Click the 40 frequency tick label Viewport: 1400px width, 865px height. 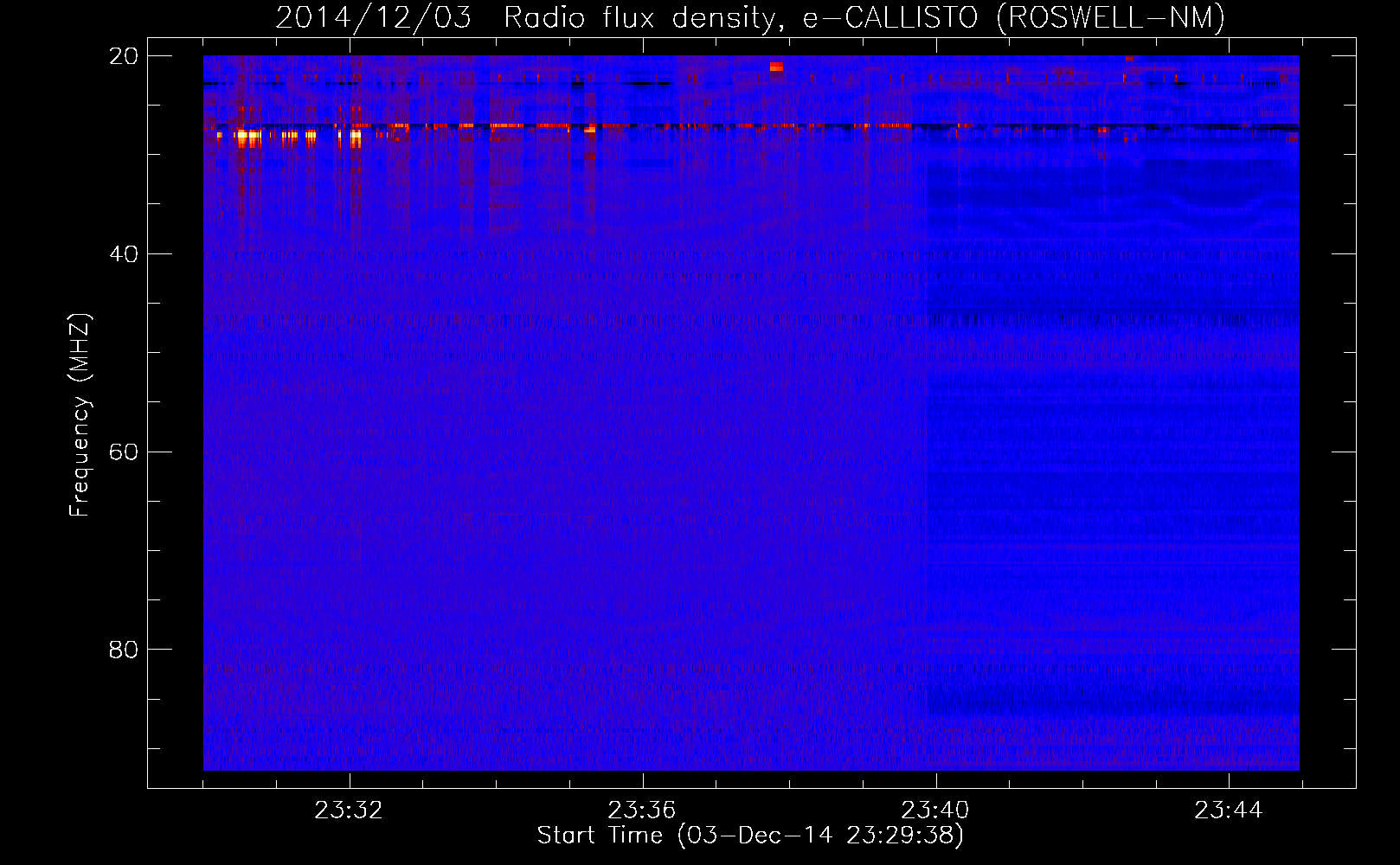[x=123, y=254]
